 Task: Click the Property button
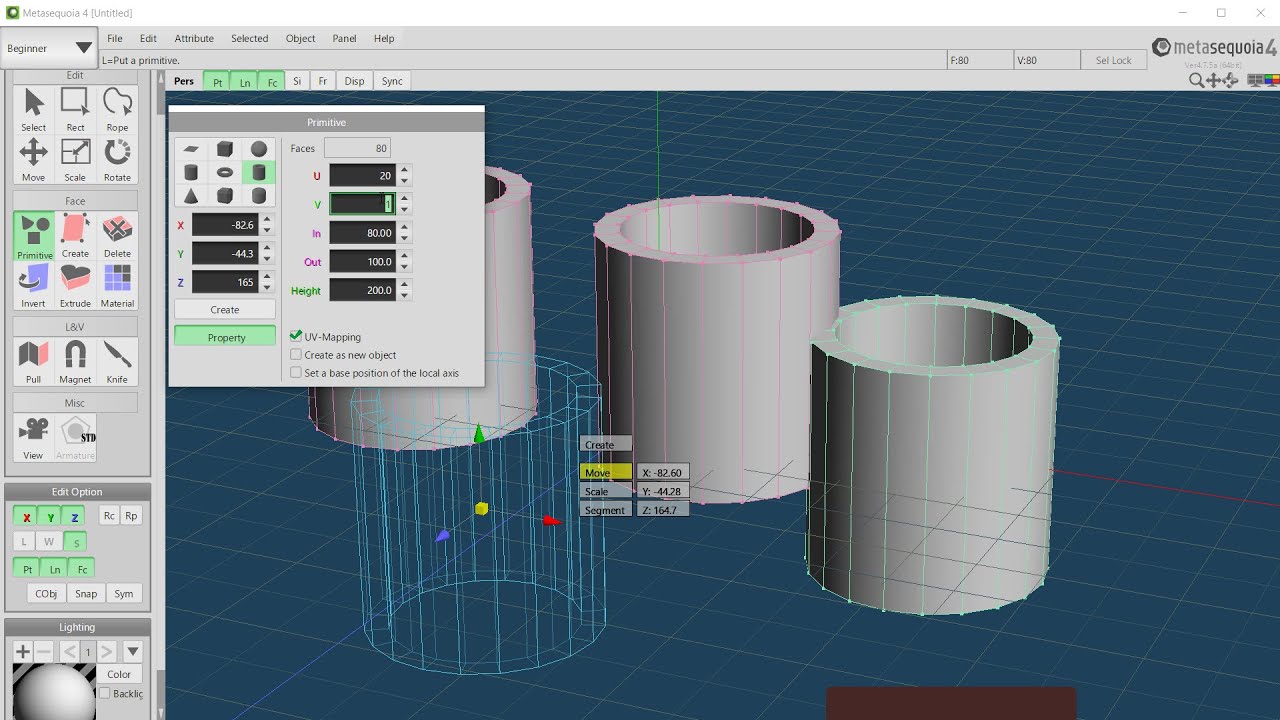(x=224, y=336)
